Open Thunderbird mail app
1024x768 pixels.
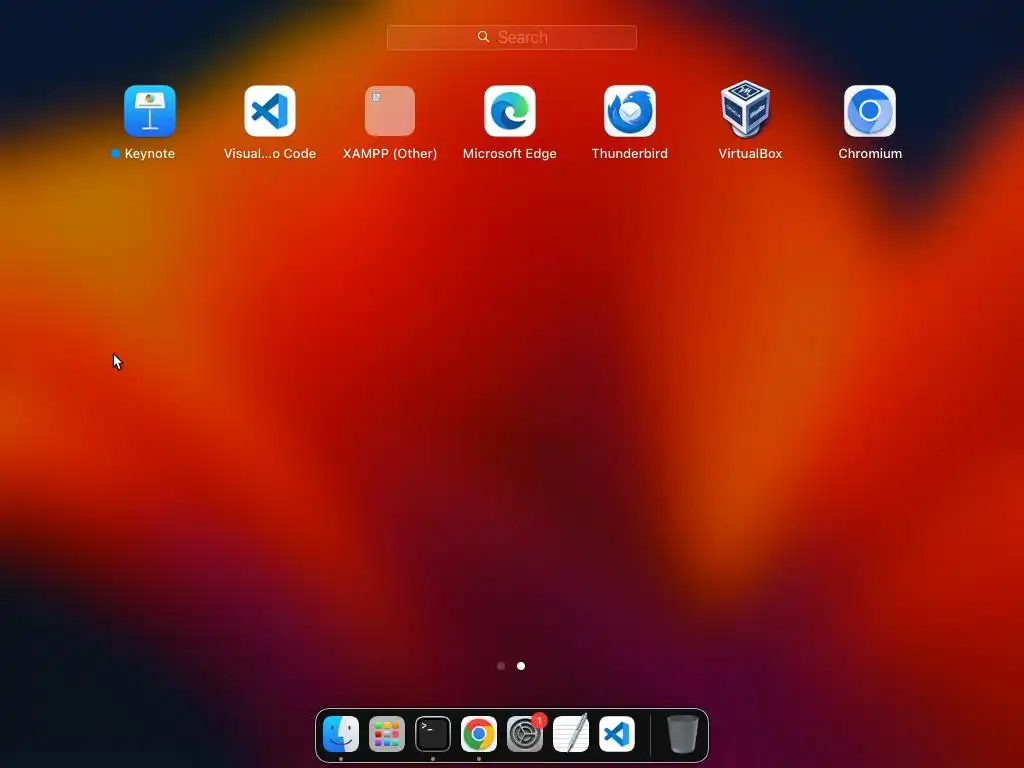click(630, 111)
